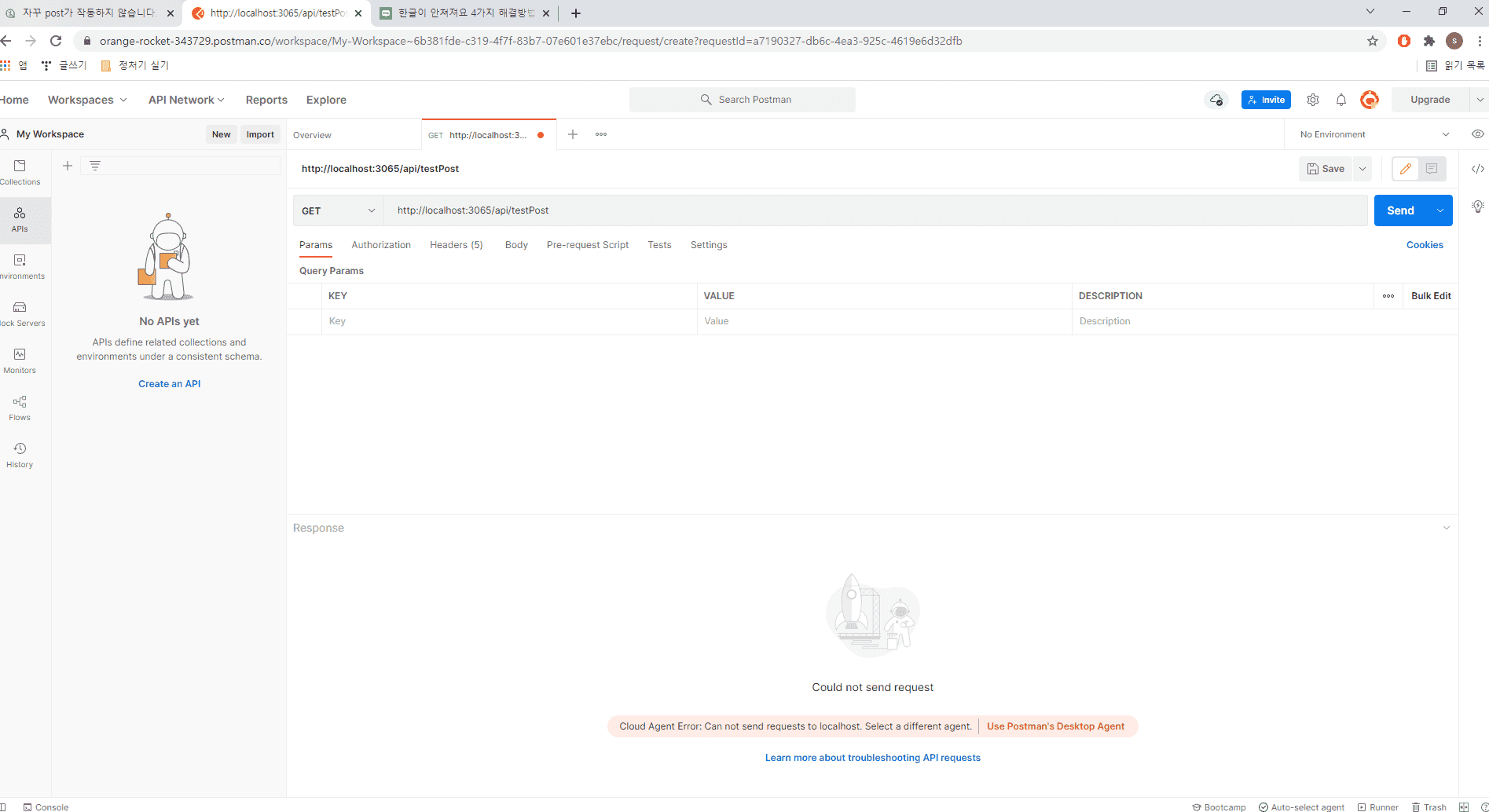This screenshot has width=1489, height=812.
Task: Click the plus icon to create new API
Action: coord(68,166)
